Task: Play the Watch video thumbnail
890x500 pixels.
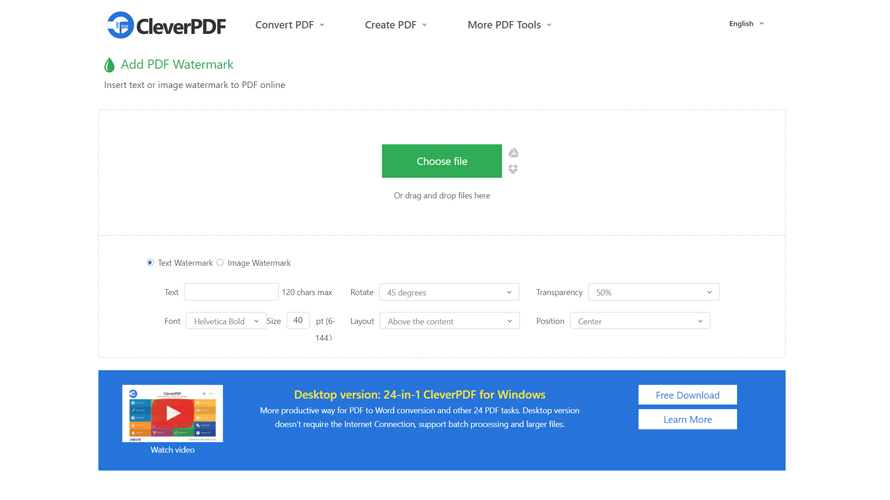Action: 173,413
